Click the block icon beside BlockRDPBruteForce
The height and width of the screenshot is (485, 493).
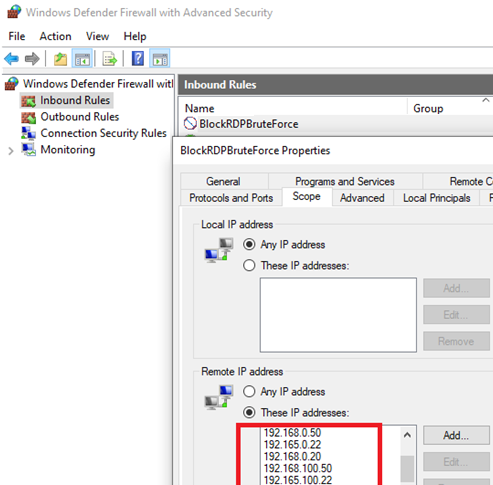pos(190,124)
